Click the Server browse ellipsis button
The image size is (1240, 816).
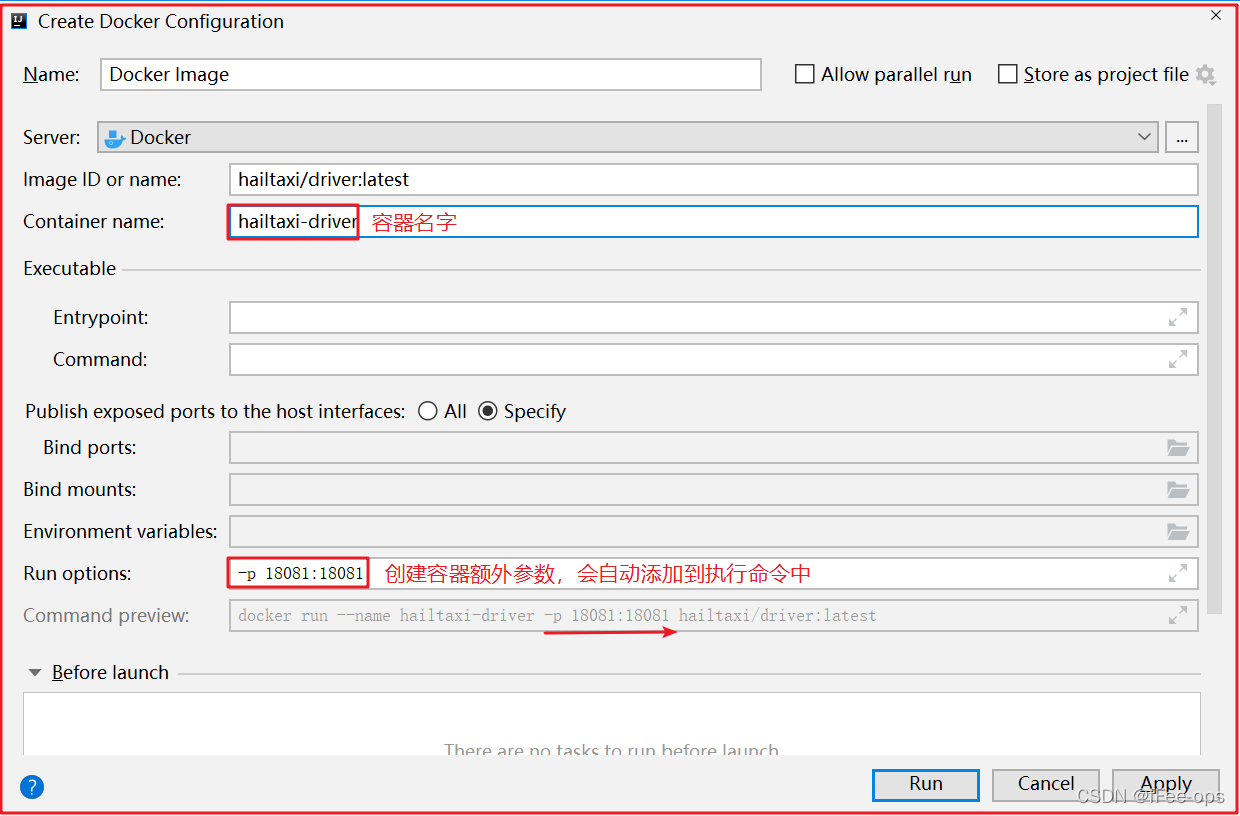[x=1182, y=137]
